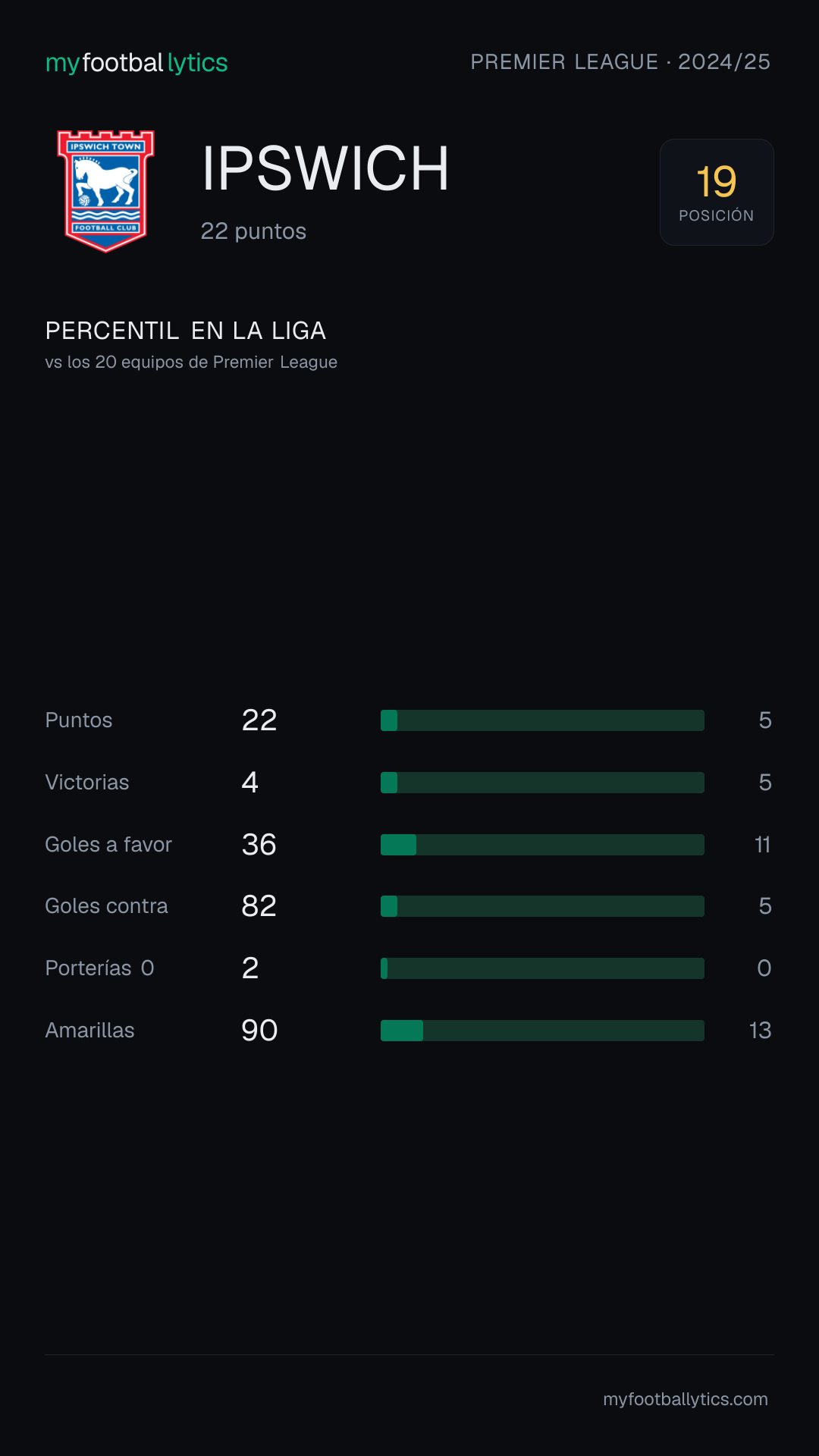Click the Premier League 2024/25 label
This screenshot has width=819, height=1456.
[620, 62]
